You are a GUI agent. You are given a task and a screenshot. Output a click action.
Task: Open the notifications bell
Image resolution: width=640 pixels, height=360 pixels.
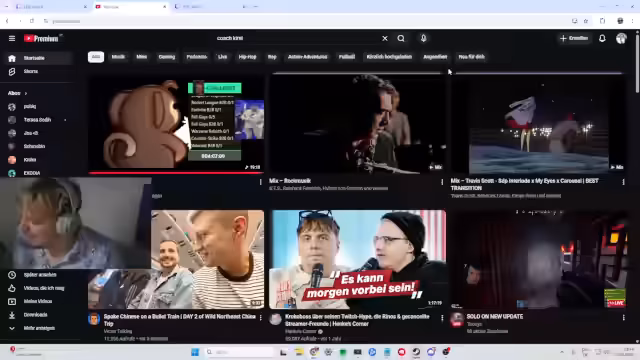tap(602, 38)
